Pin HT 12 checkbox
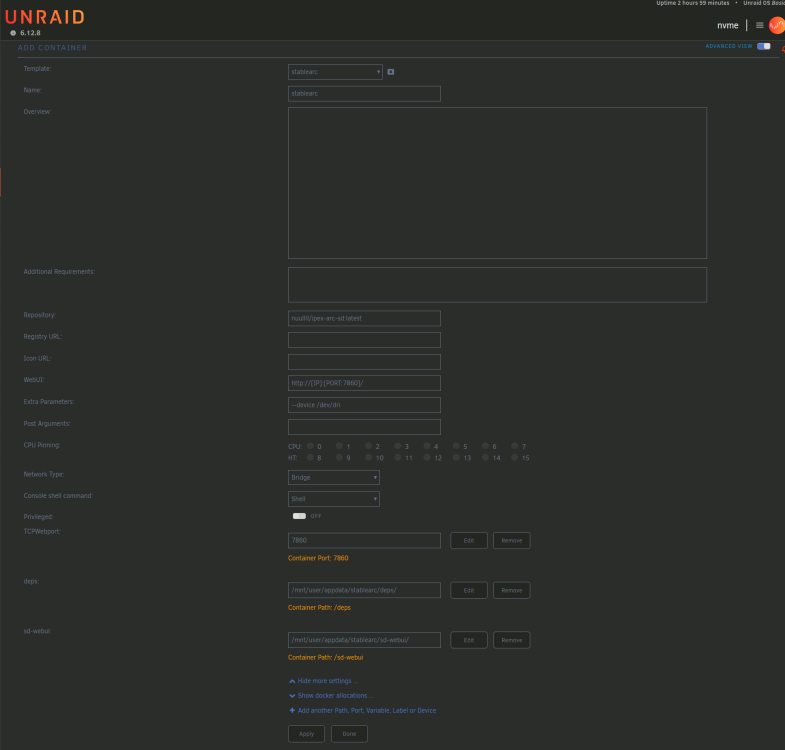785x750 pixels. point(427,457)
